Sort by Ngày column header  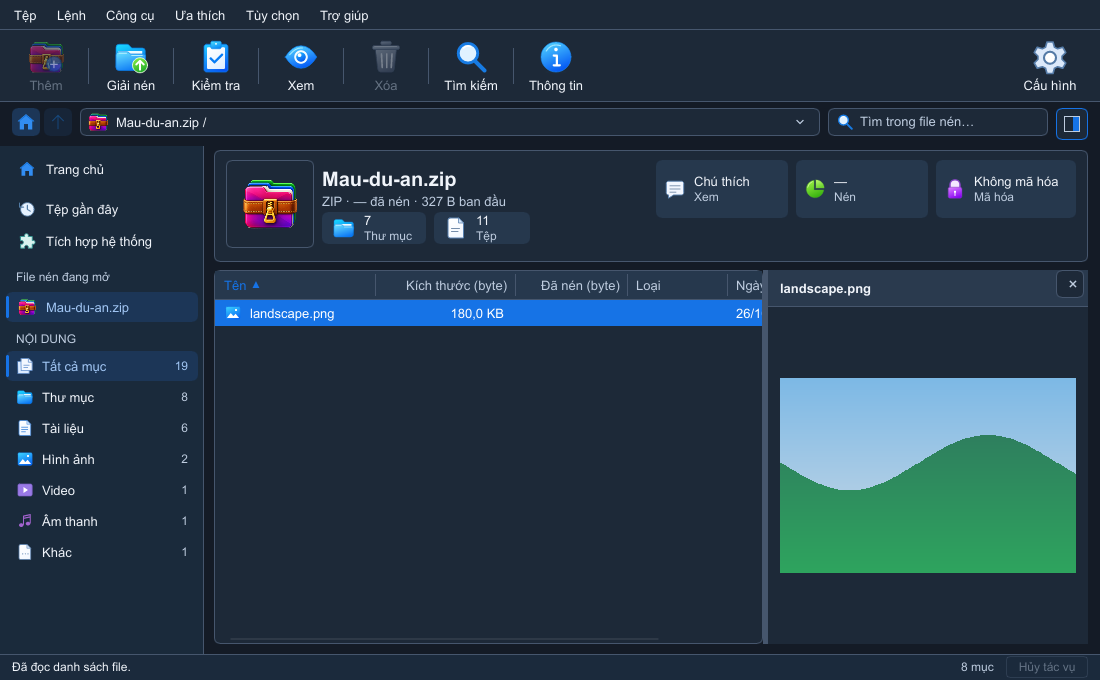coord(745,286)
